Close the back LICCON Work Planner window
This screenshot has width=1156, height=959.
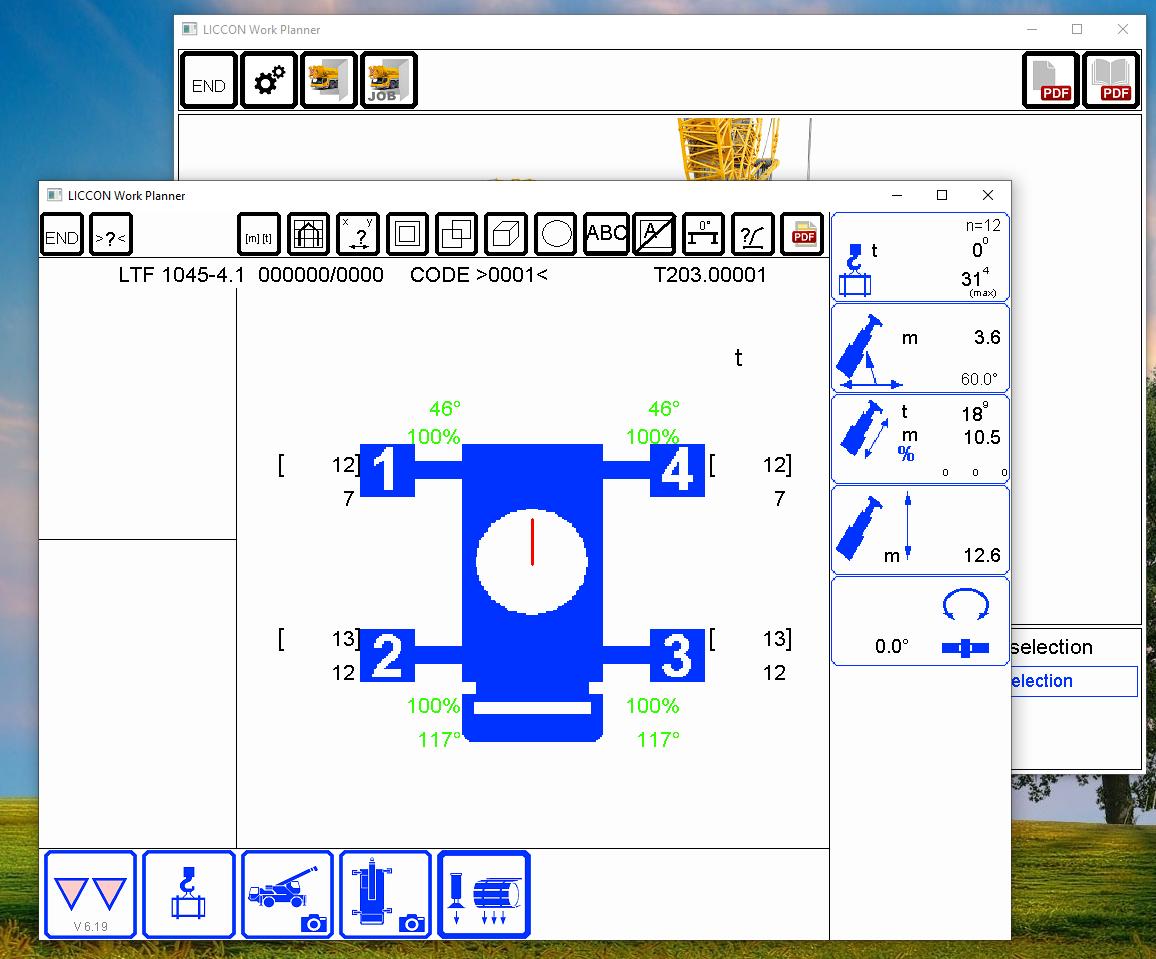[1123, 29]
